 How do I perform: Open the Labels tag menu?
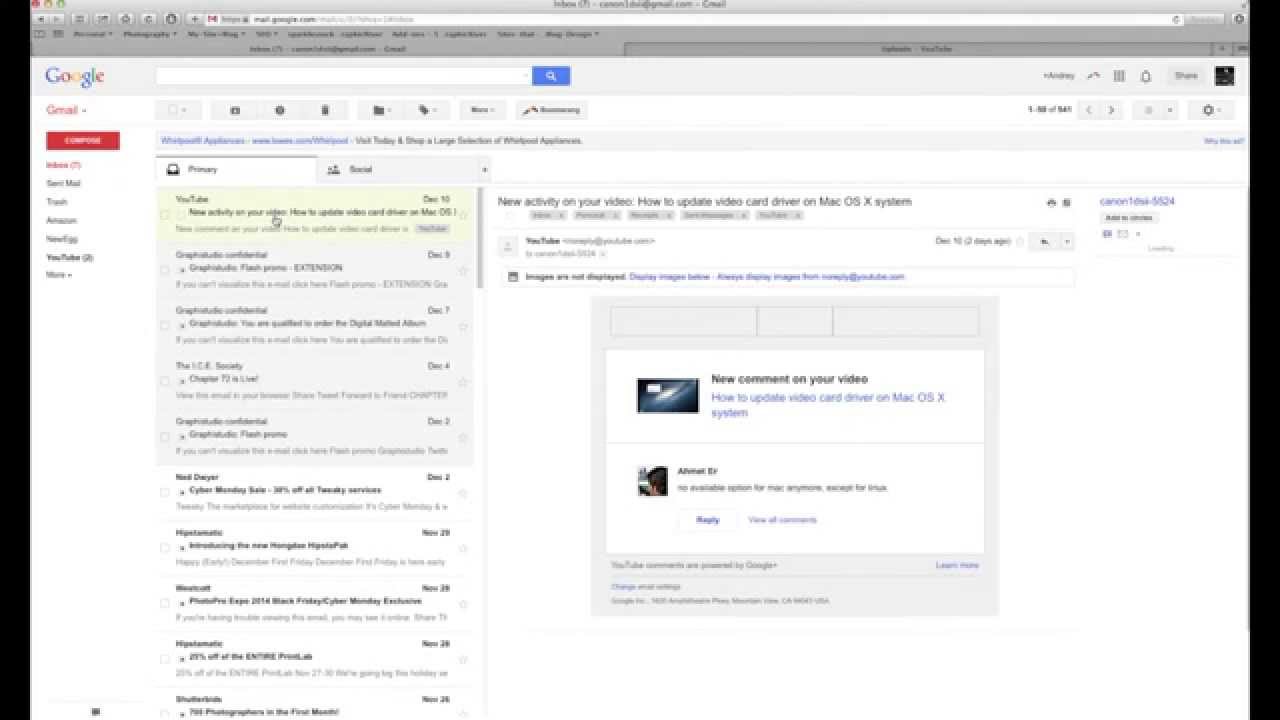point(427,110)
